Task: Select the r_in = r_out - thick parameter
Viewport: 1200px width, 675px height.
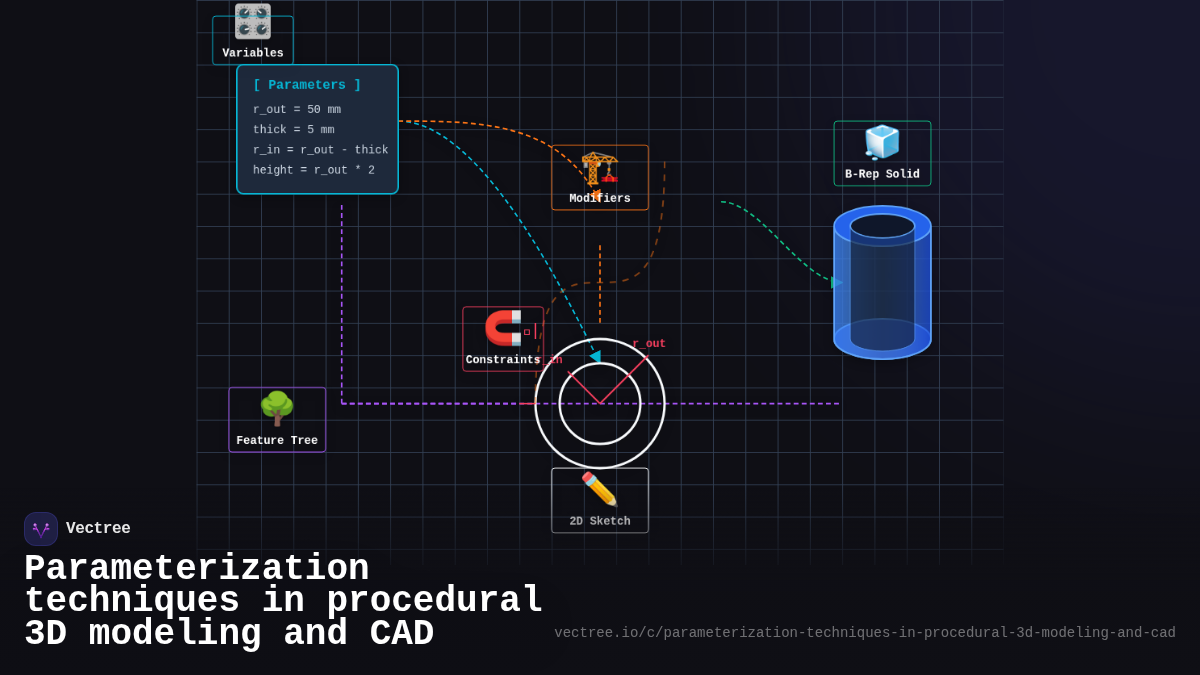Action: pos(320,149)
